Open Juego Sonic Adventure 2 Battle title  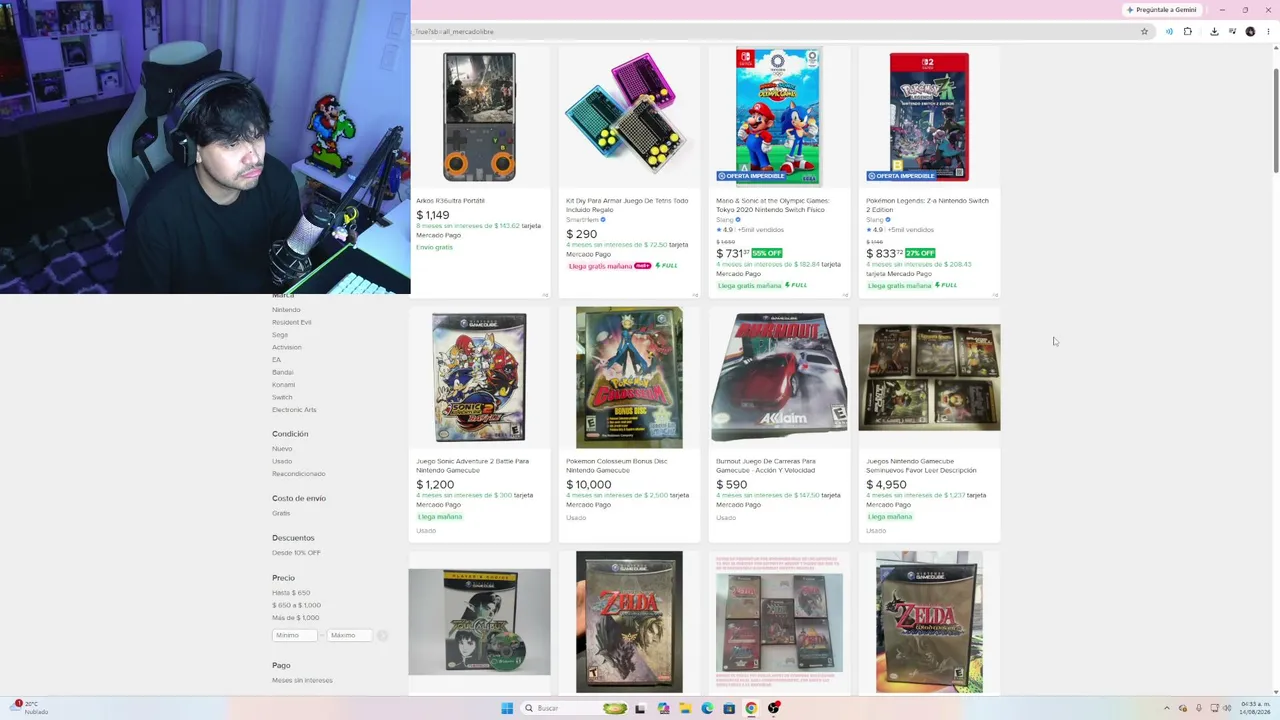(x=472, y=466)
